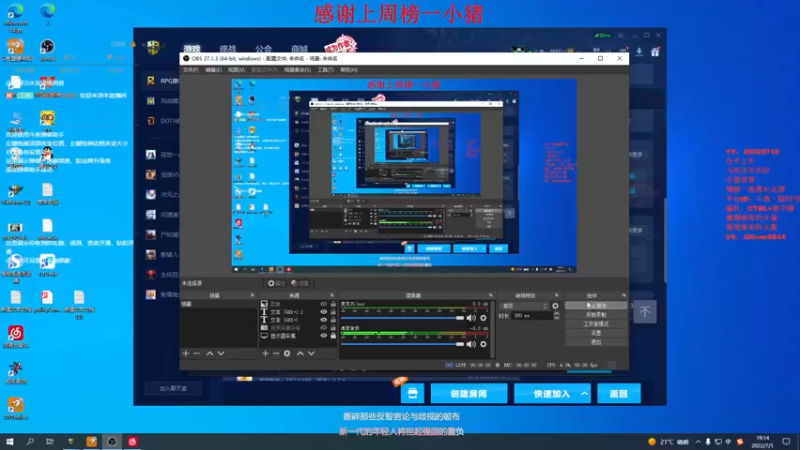Pop out the 控件 dock panel icon

[x=624, y=295]
